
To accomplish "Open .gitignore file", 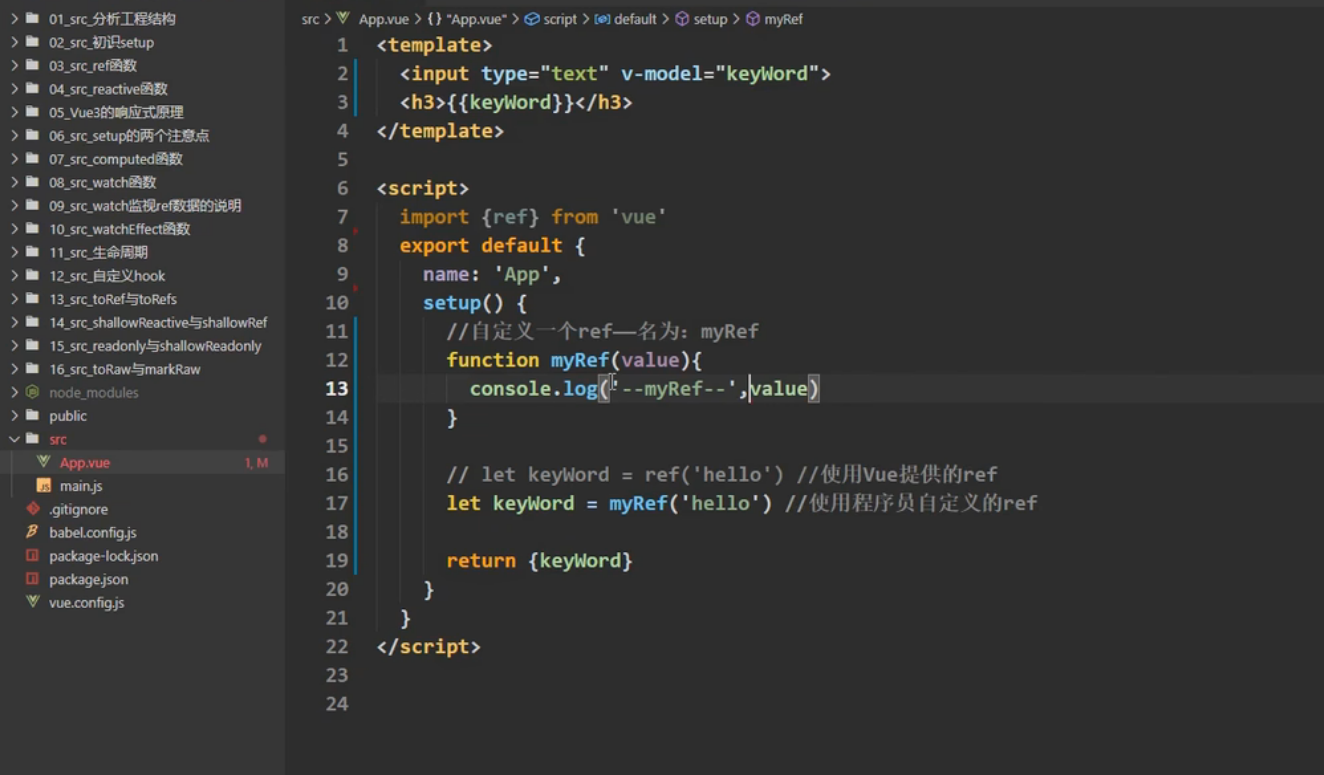I will pyautogui.click(x=79, y=509).
